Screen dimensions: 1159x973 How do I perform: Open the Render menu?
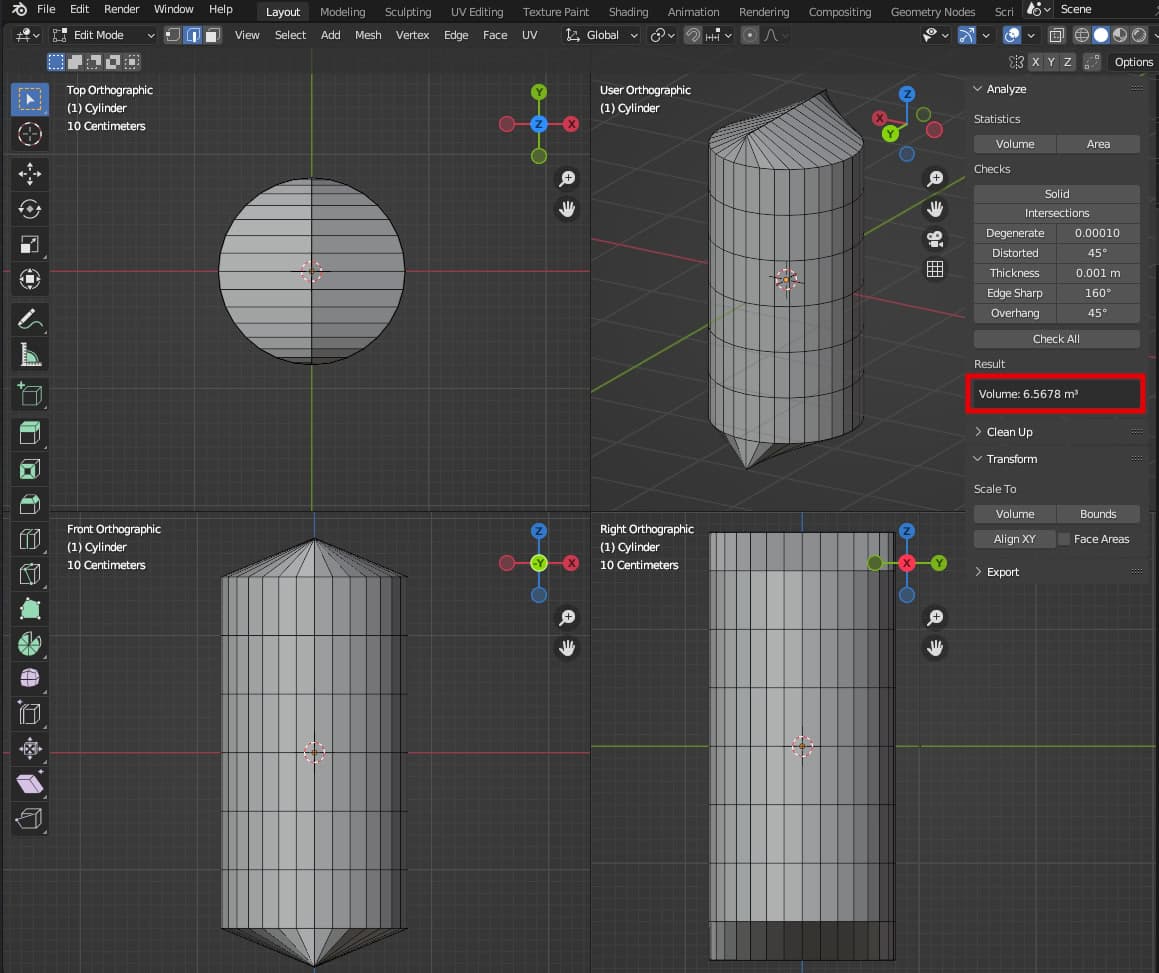pos(122,10)
